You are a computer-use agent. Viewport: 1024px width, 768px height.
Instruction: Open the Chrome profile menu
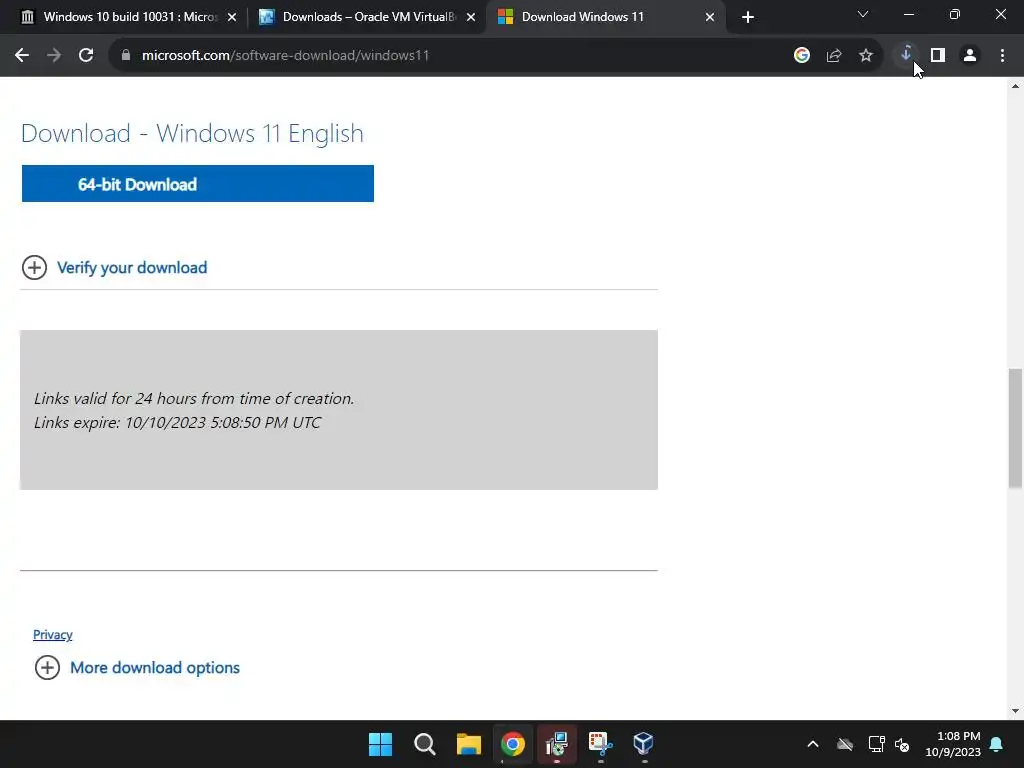pos(970,56)
